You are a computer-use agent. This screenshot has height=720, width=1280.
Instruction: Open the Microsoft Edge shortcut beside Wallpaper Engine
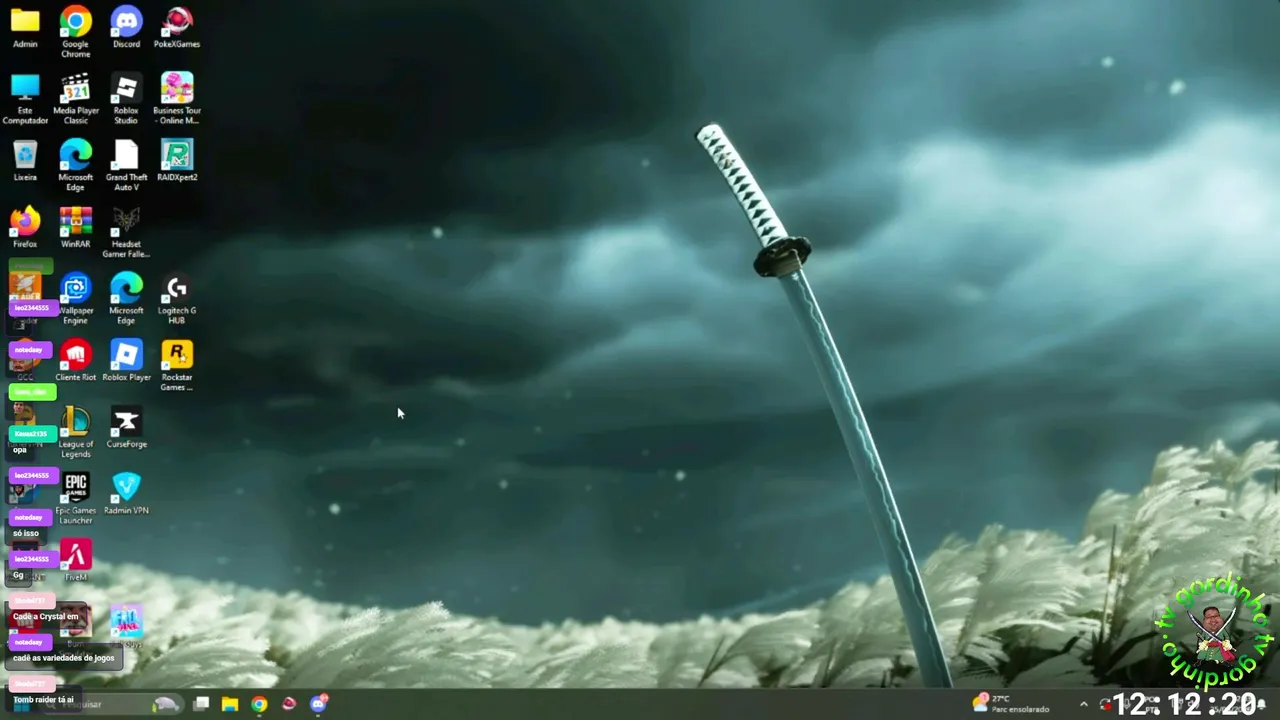click(x=126, y=299)
